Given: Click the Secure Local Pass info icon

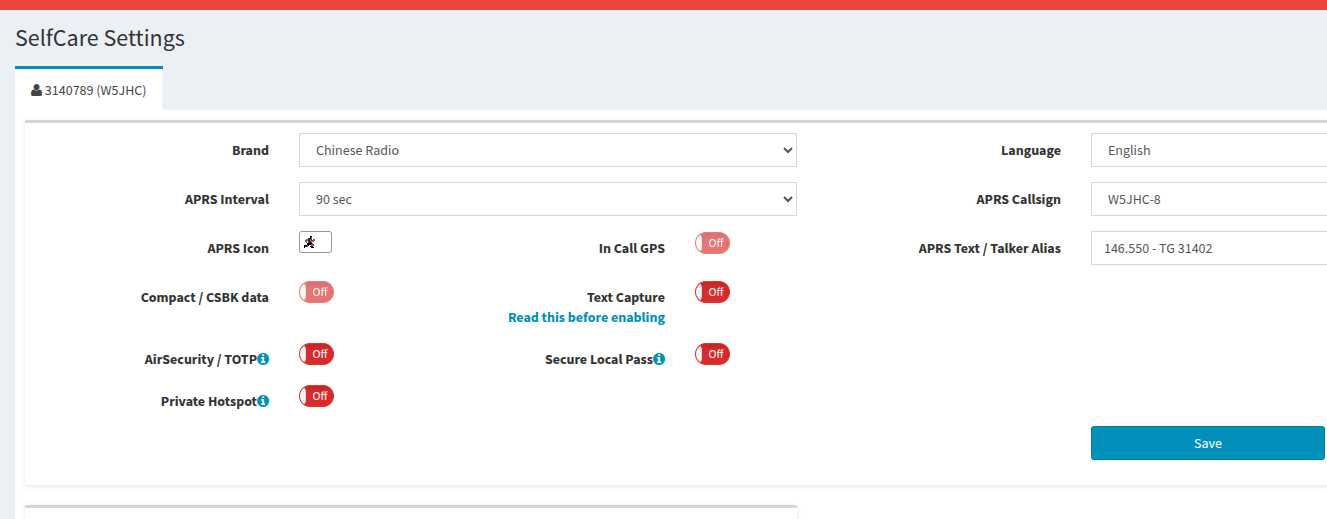Looking at the screenshot, I should click(x=659, y=359).
